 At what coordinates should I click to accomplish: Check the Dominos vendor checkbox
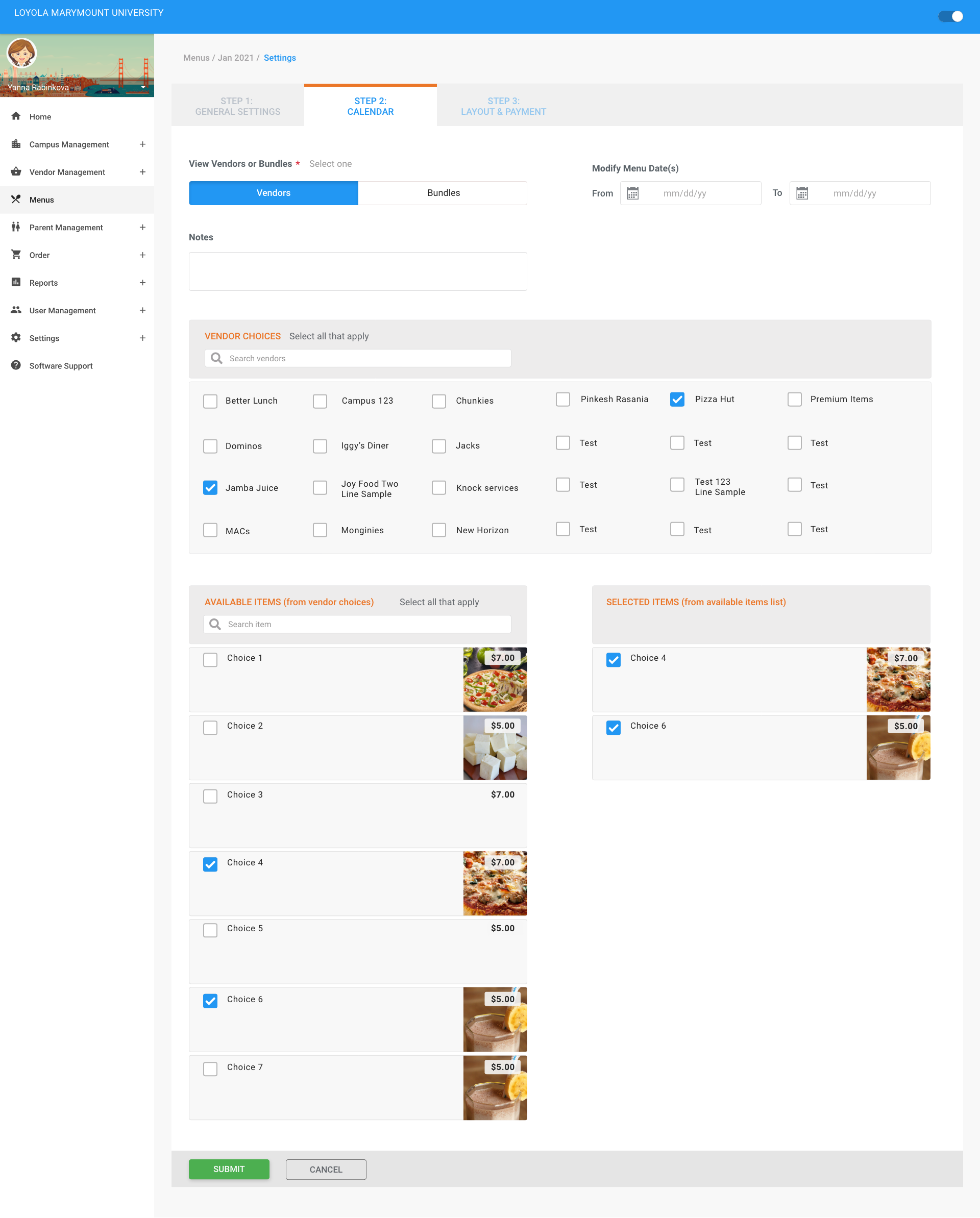pos(210,446)
